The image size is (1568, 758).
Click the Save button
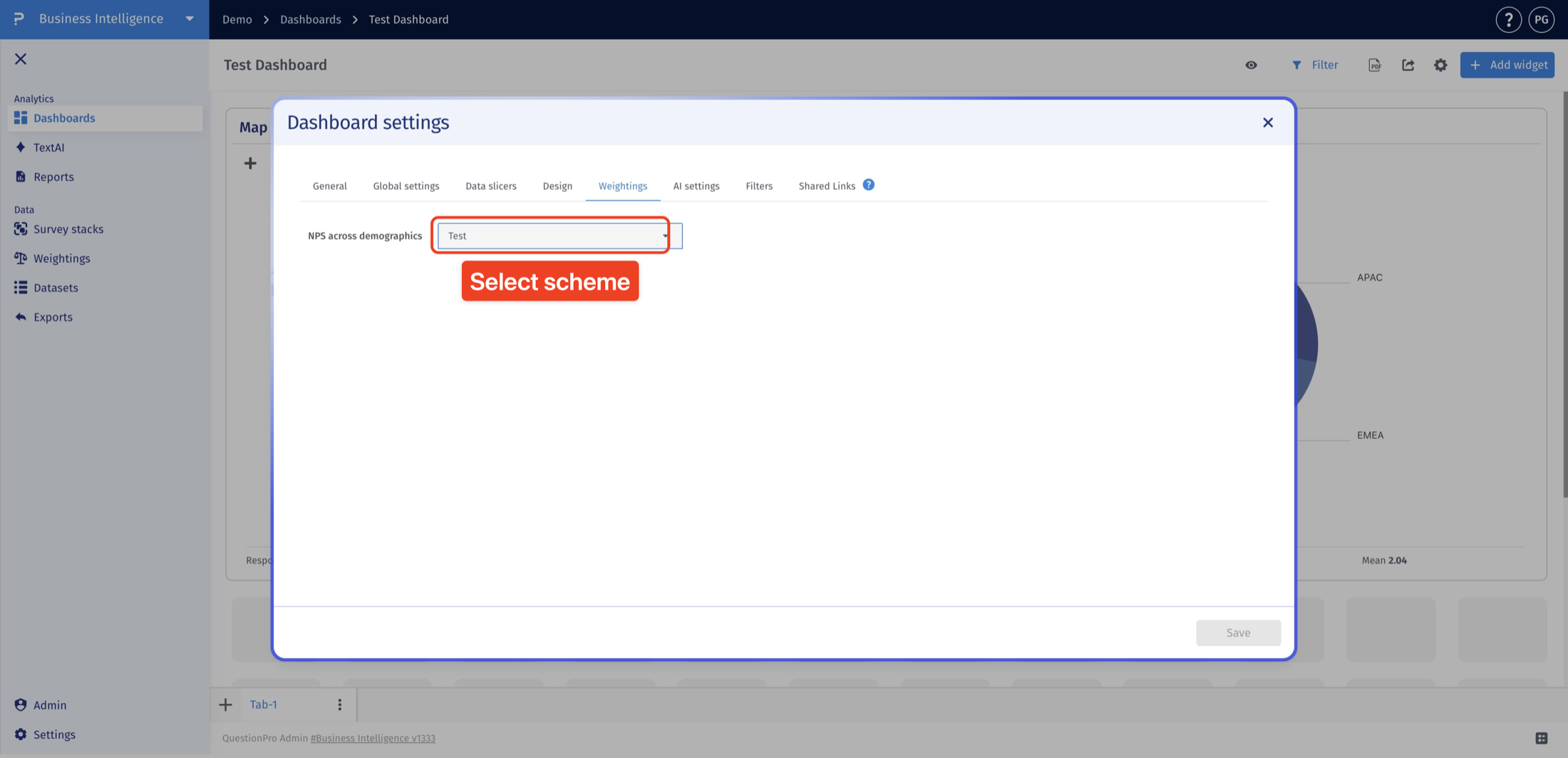[1238, 633]
